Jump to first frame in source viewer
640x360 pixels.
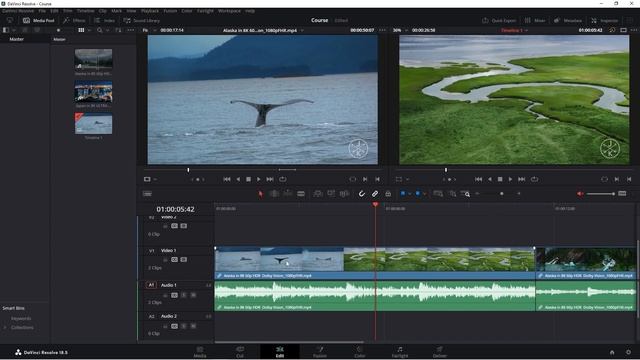(x=227, y=179)
